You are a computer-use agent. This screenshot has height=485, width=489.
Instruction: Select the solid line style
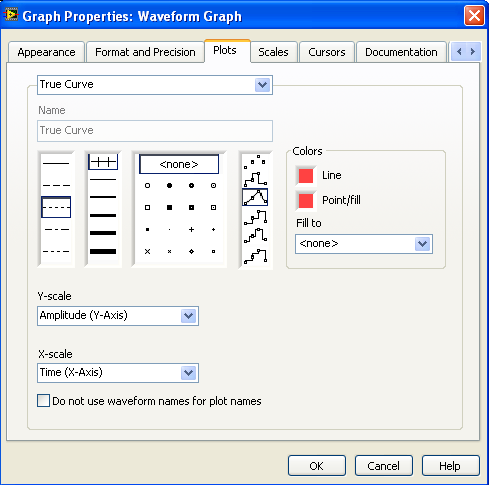coord(56,163)
